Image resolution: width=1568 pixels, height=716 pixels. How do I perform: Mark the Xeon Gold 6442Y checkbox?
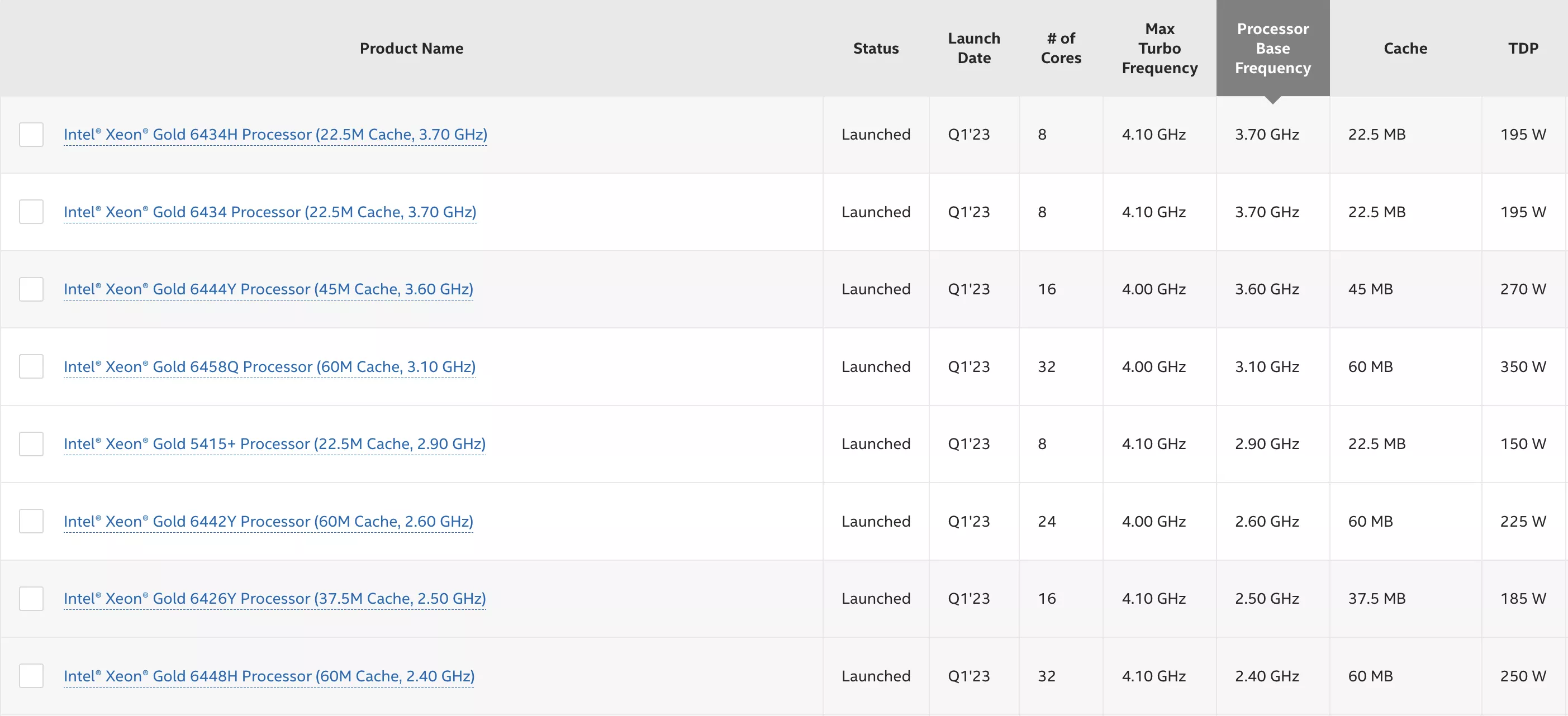[31, 521]
